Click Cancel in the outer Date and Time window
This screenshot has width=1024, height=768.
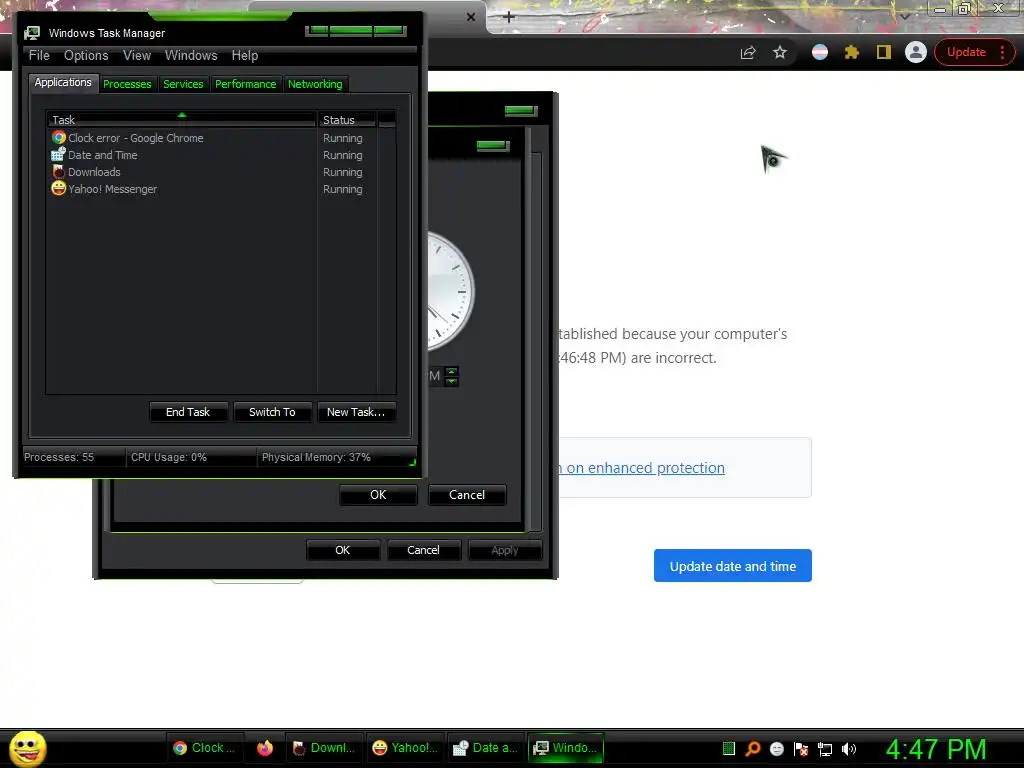click(423, 550)
